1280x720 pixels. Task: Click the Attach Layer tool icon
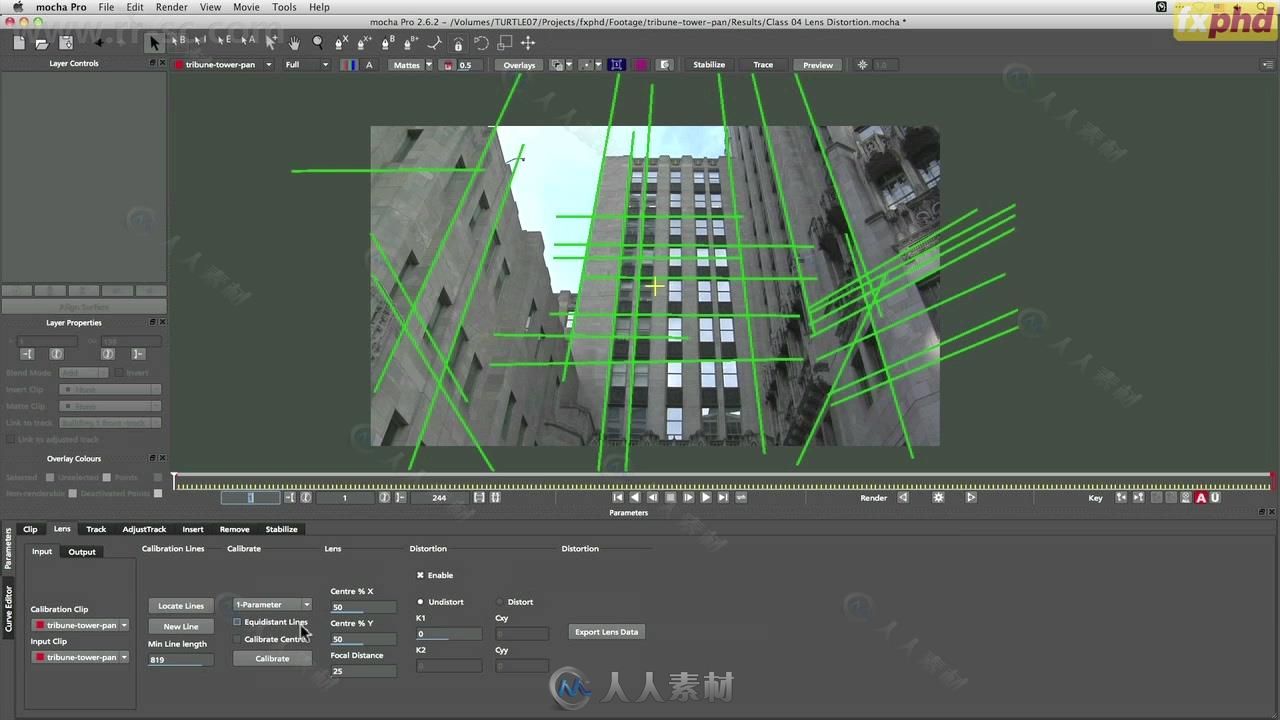[434, 43]
